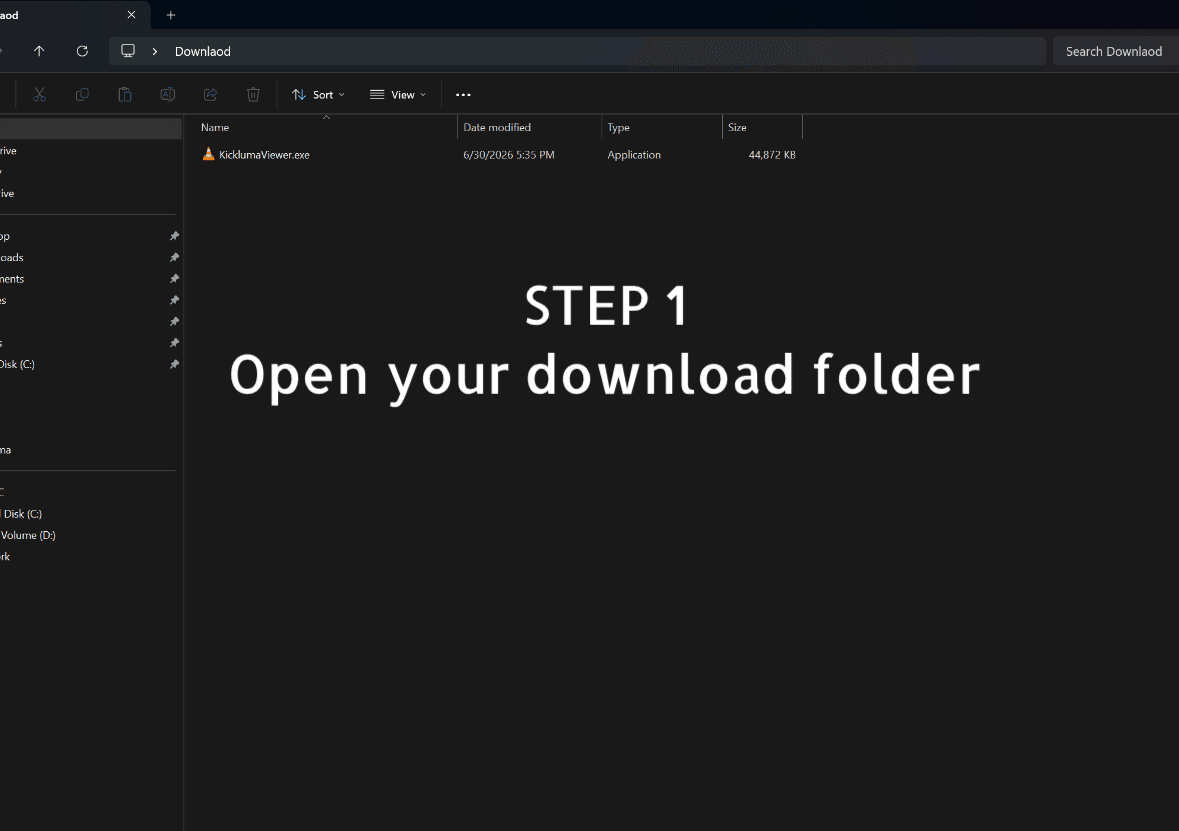Close the current Explorer tab
The height and width of the screenshot is (831, 1179).
(x=132, y=15)
